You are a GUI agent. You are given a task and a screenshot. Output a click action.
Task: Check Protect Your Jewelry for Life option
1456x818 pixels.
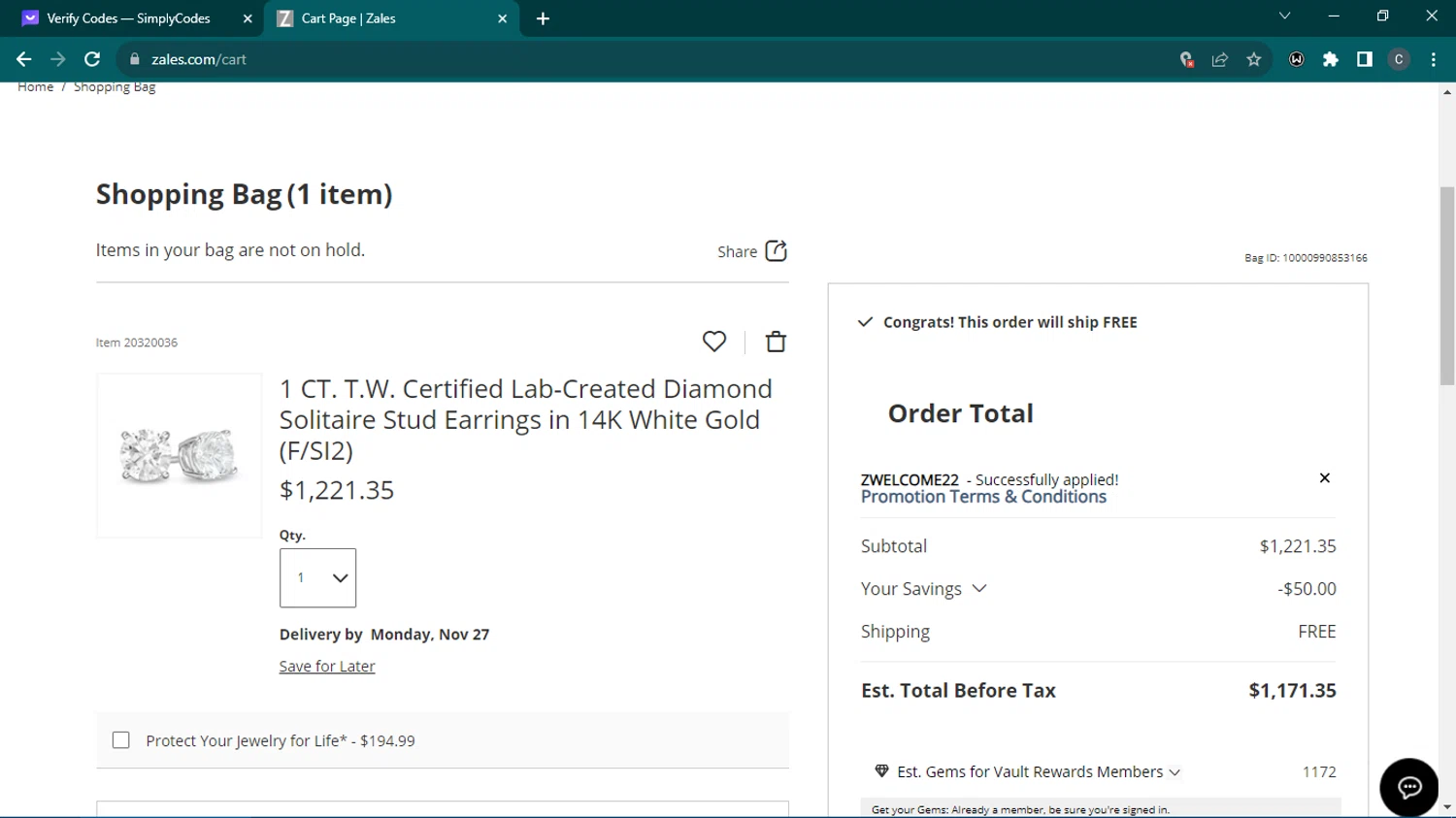click(x=121, y=740)
